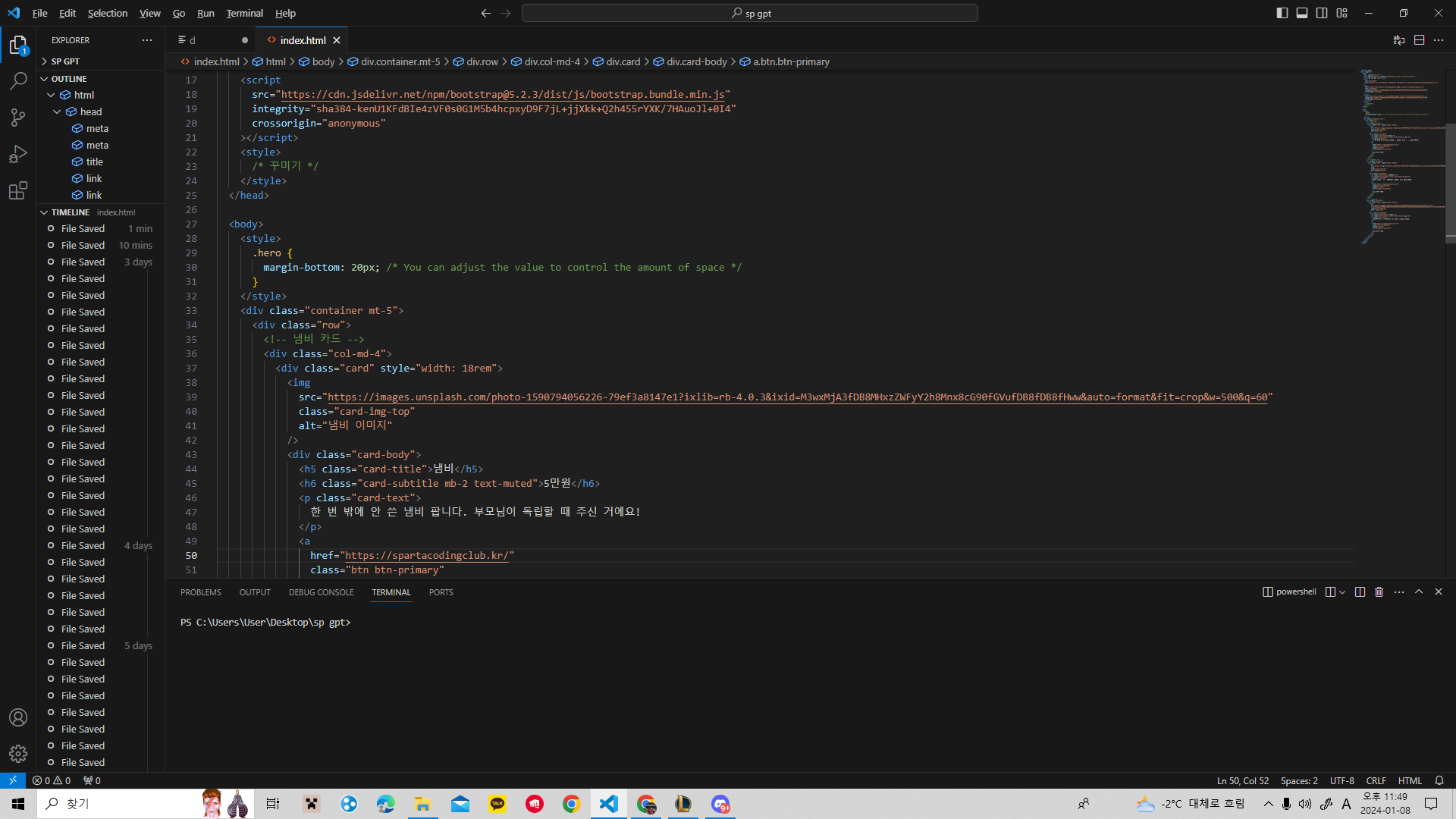
Task: Toggle the Primary Side Bar
Action: [x=1282, y=13]
